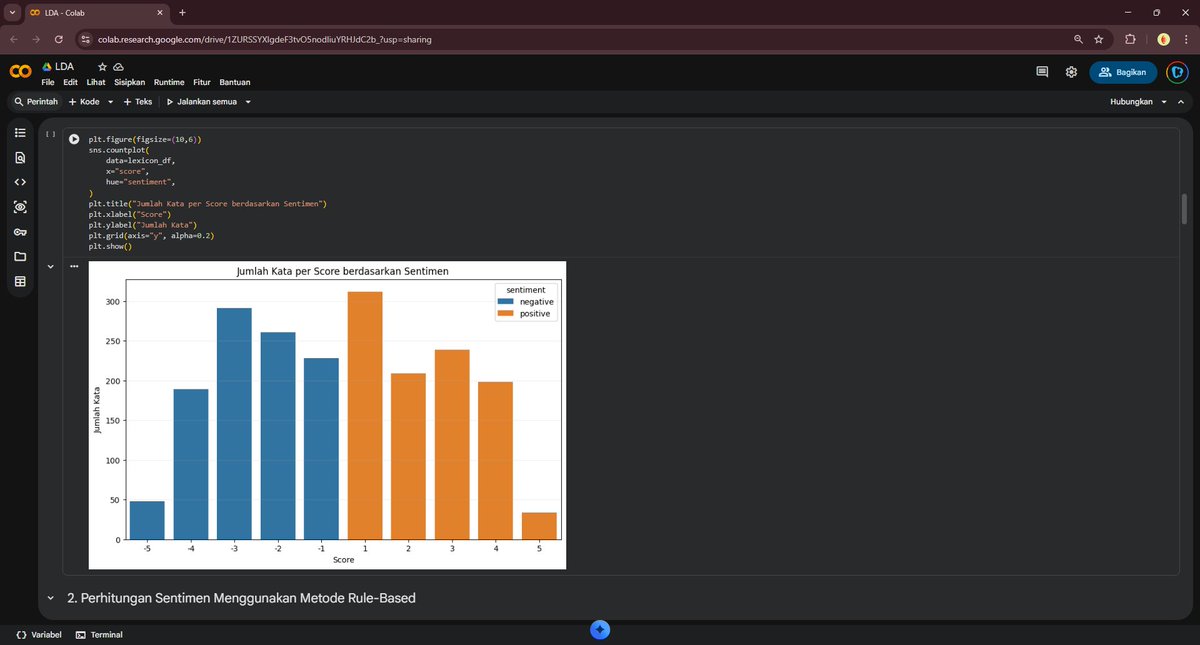Open the Fitur menu
Viewport: 1200px width, 645px height.
[202, 82]
